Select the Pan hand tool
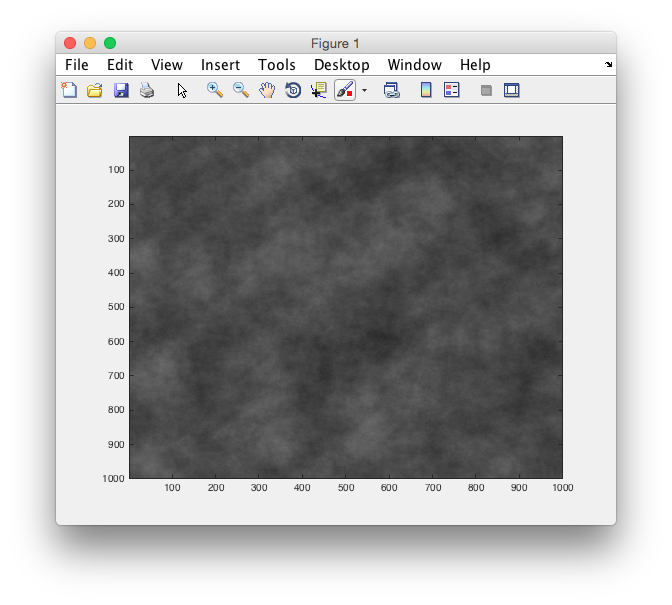The width and height of the screenshot is (672, 605). point(267,90)
